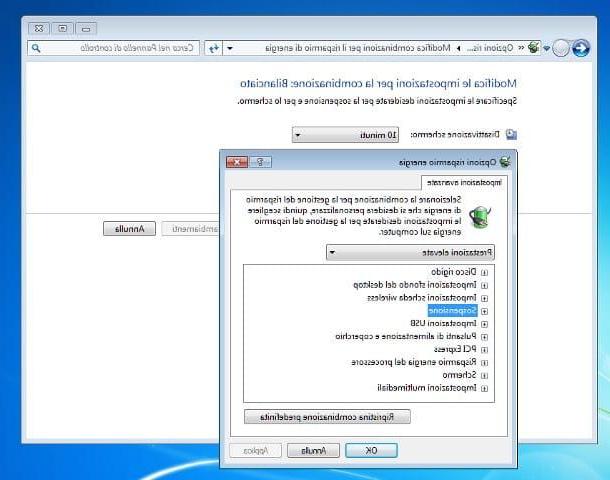Click OK in the power options dialog
The image size is (610, 480).
(x=372, y=450)
